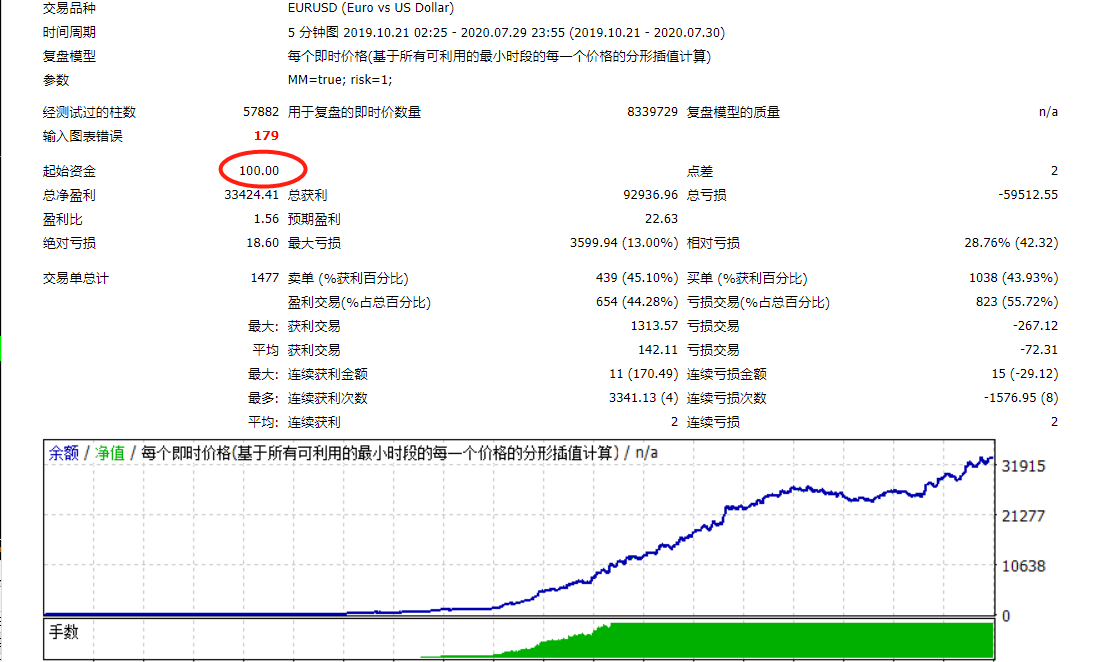This screenshot has height=662, width=1104.
Task: Select the value 15 (-29.12)
Action: (x=1024, y=374)
